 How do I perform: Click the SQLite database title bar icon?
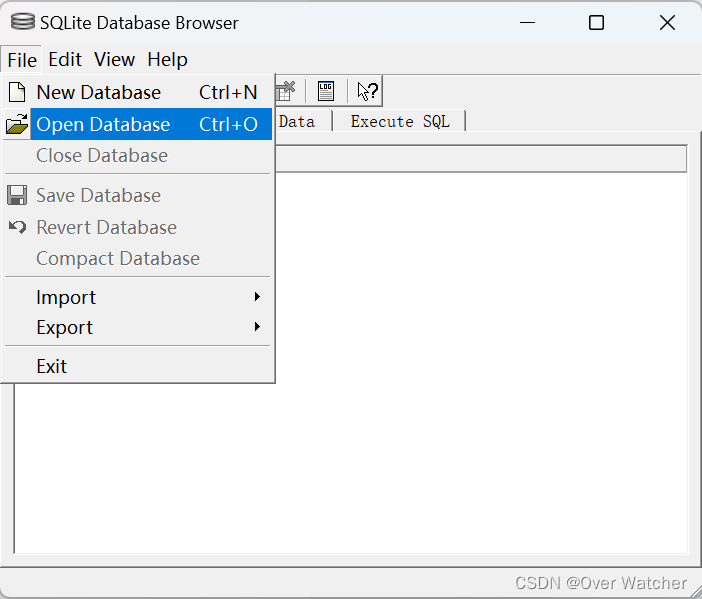point(22,22)
